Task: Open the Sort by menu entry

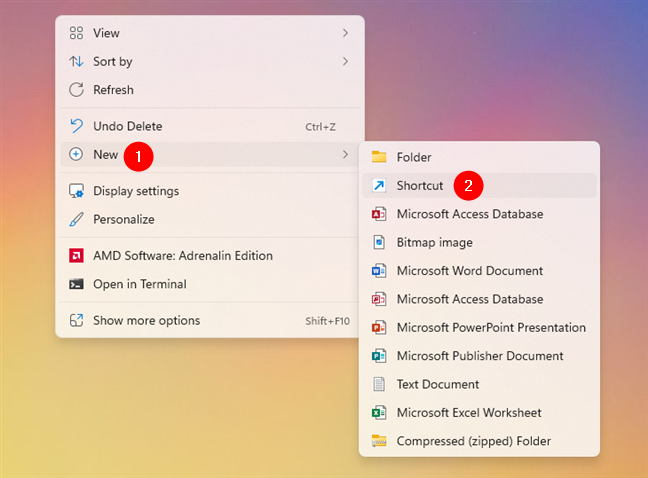Action: pos(210,62)
